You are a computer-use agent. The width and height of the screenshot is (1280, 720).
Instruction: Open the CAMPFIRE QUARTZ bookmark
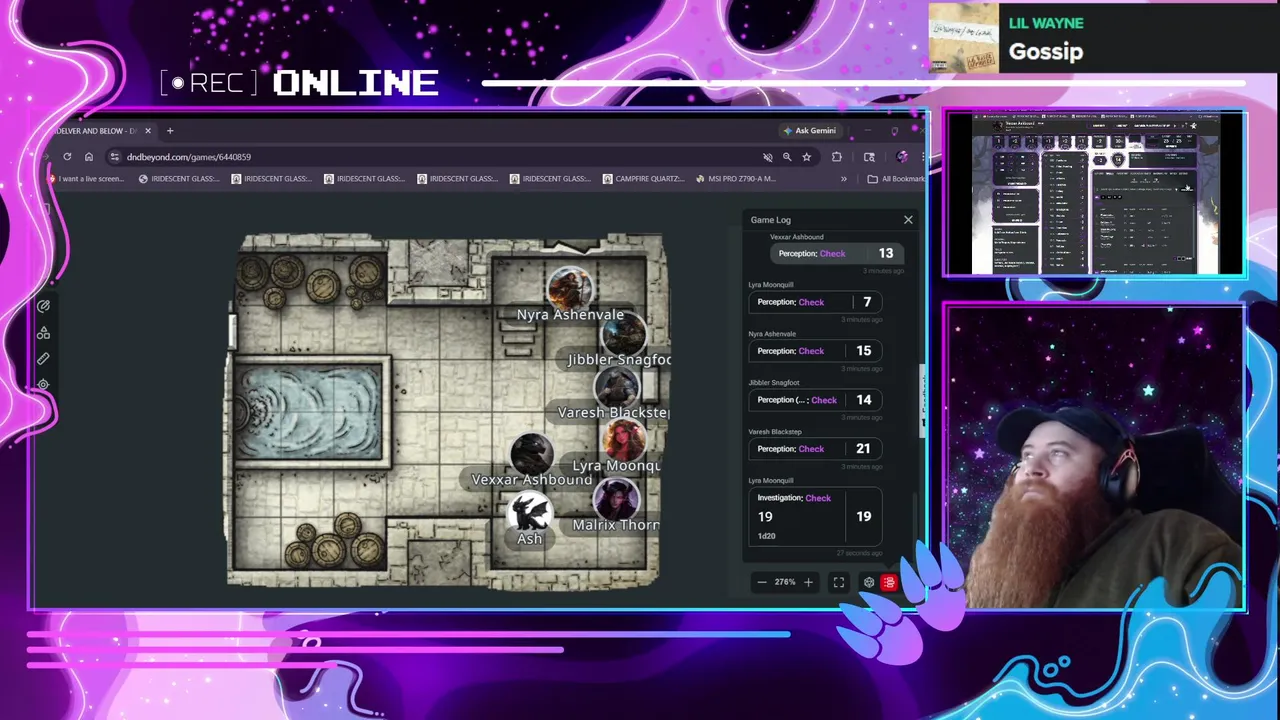tap(644, 179)
